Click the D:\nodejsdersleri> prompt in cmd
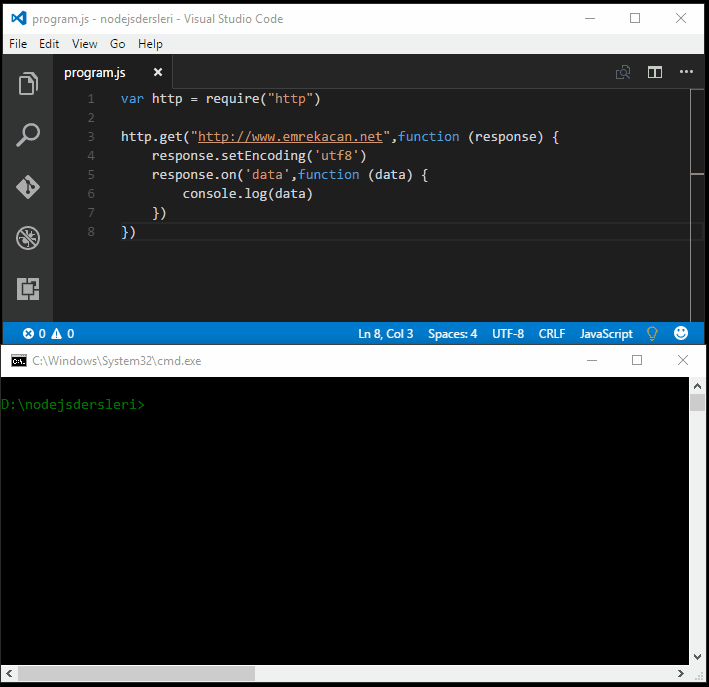The width and height of the screenshot is (709, 687). point(73,404)
